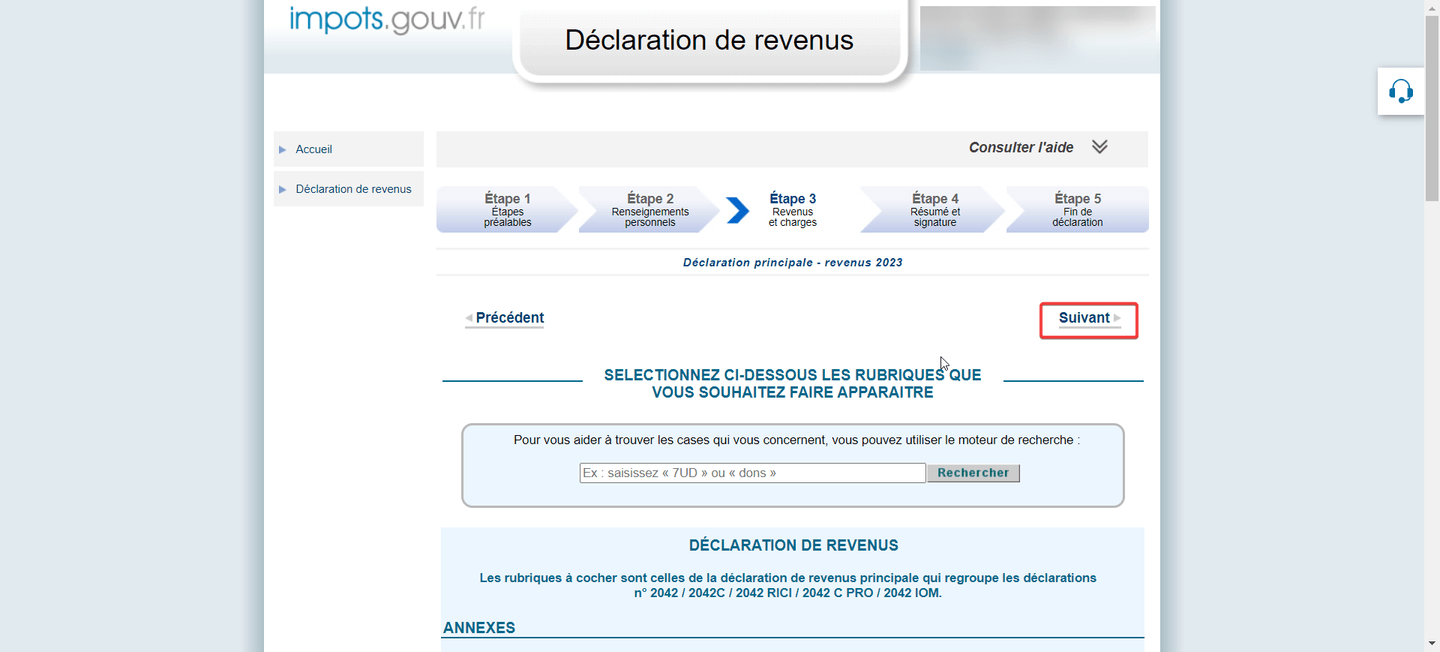1440x652 pixels.
Task: Expand the Consulter l'aide help section
Action: pyautogui.click(x=1021, y=146)
